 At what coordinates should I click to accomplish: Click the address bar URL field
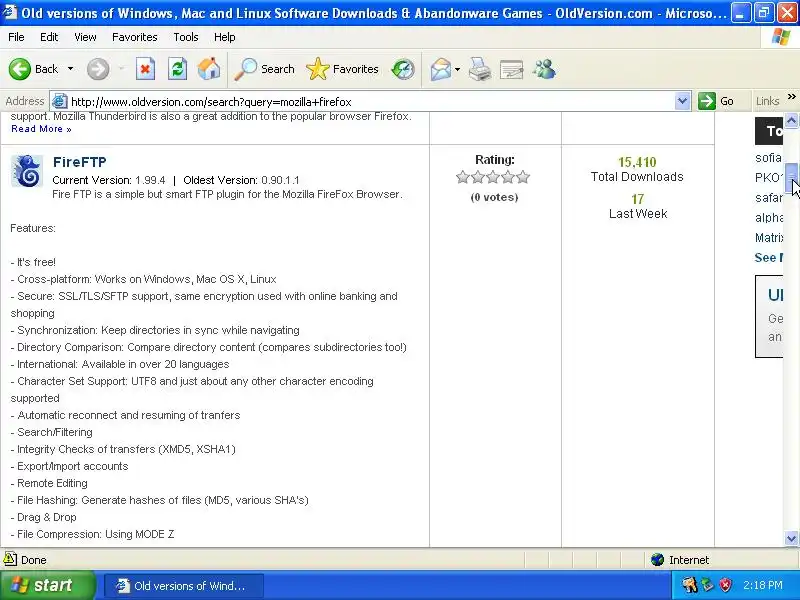tap(371, 102)
